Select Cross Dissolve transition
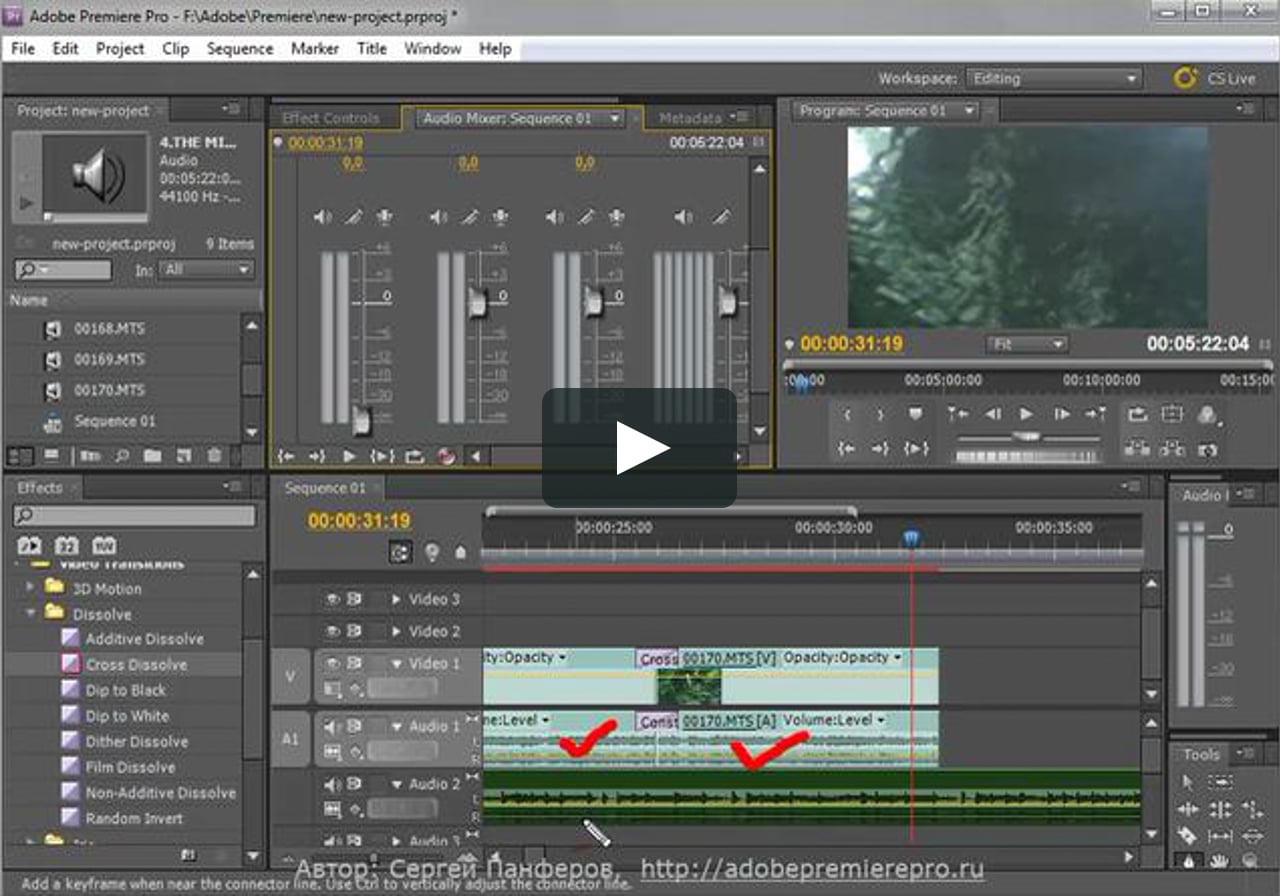 (136, 664)
